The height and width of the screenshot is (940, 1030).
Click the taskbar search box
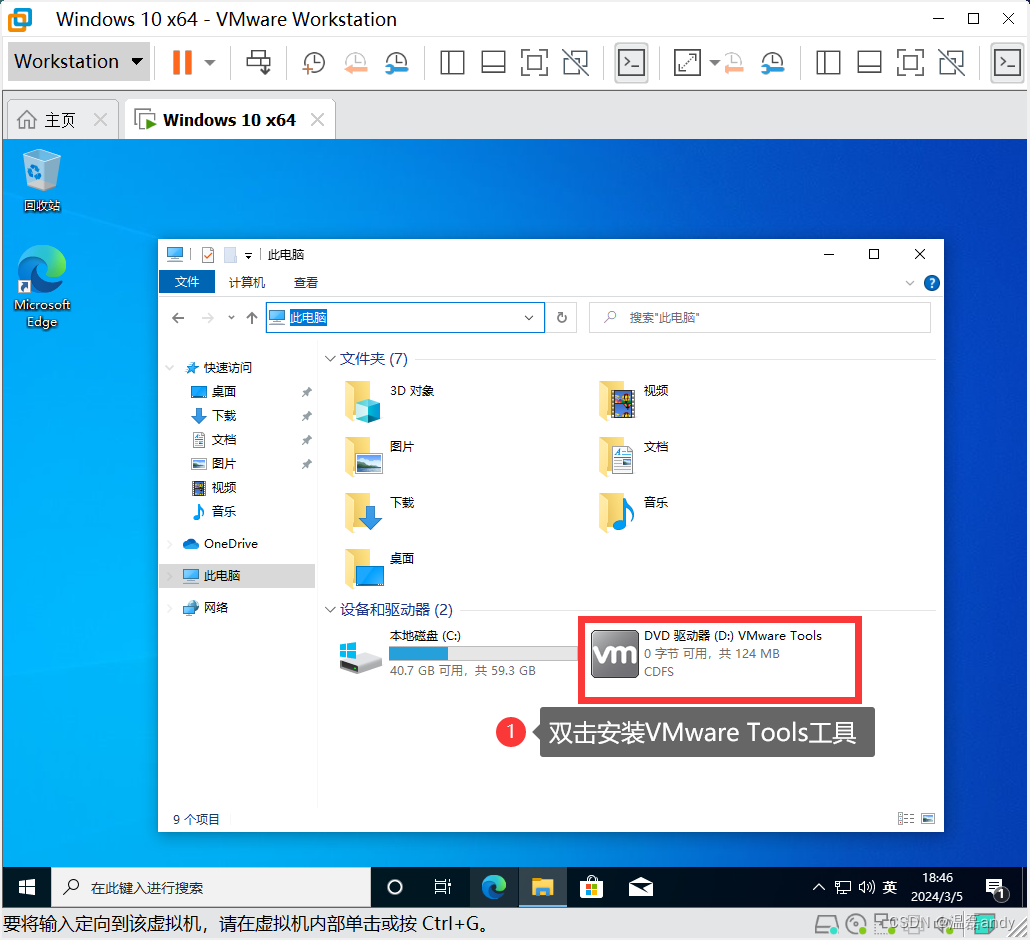211,888
